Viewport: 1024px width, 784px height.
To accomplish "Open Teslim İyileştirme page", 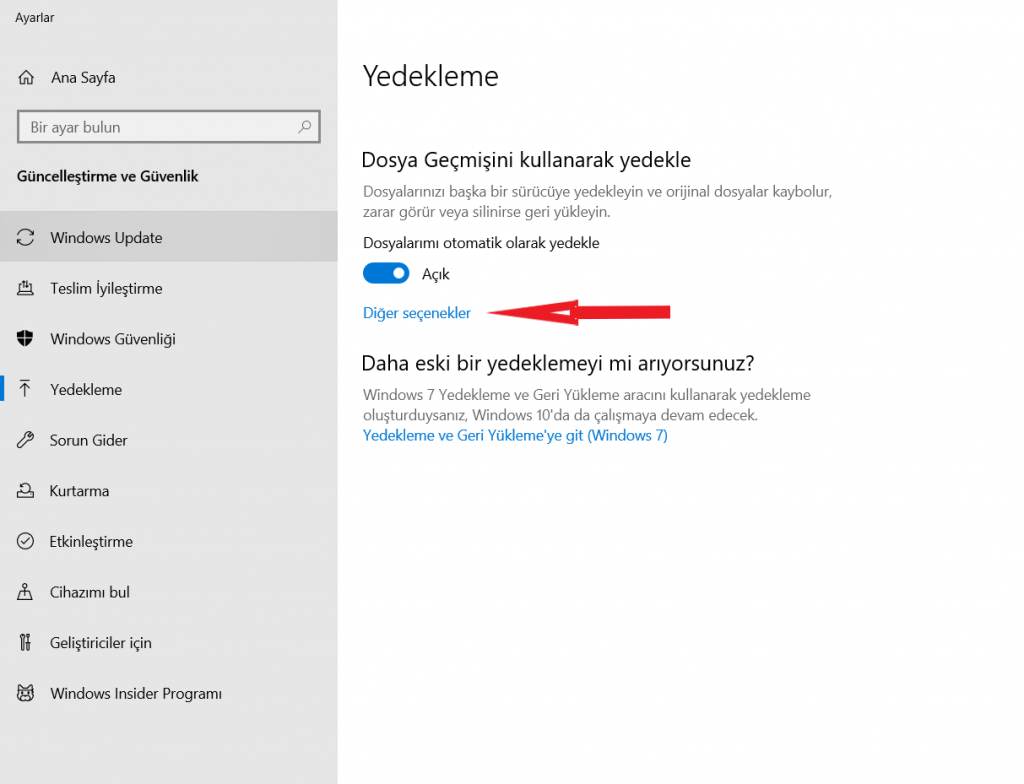I will coord(168,288).
